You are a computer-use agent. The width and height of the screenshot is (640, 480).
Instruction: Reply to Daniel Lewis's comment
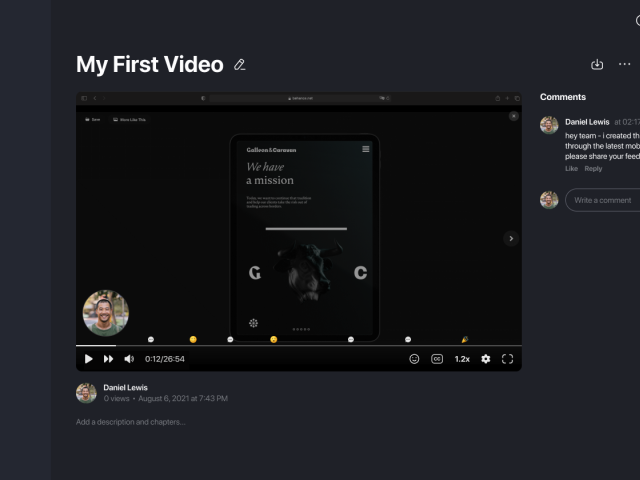593,169
